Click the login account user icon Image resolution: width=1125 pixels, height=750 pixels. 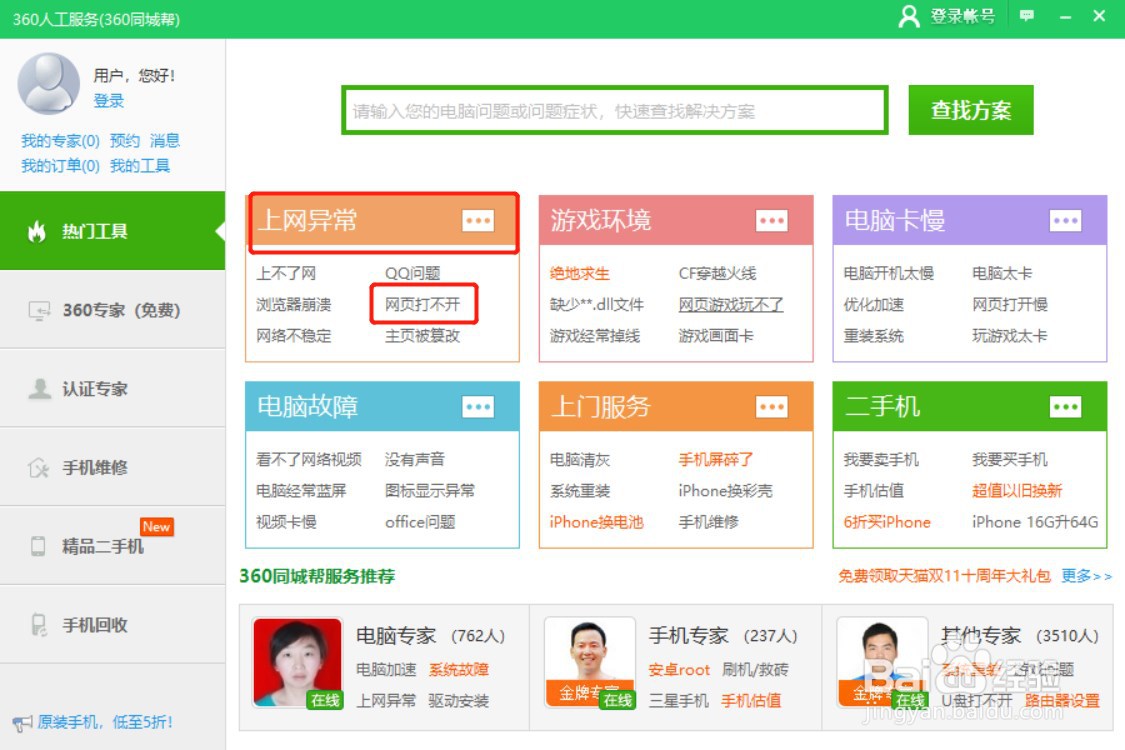[909, 16]
